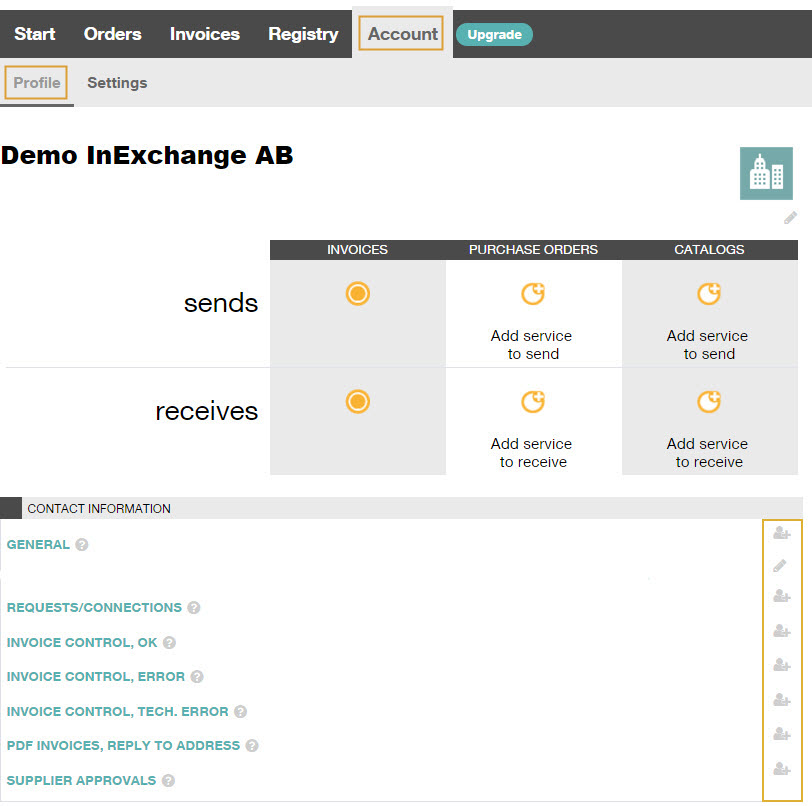Open the Profile sub-tab
This screenshot has height=806, width=812.
[x=36, y=83]
